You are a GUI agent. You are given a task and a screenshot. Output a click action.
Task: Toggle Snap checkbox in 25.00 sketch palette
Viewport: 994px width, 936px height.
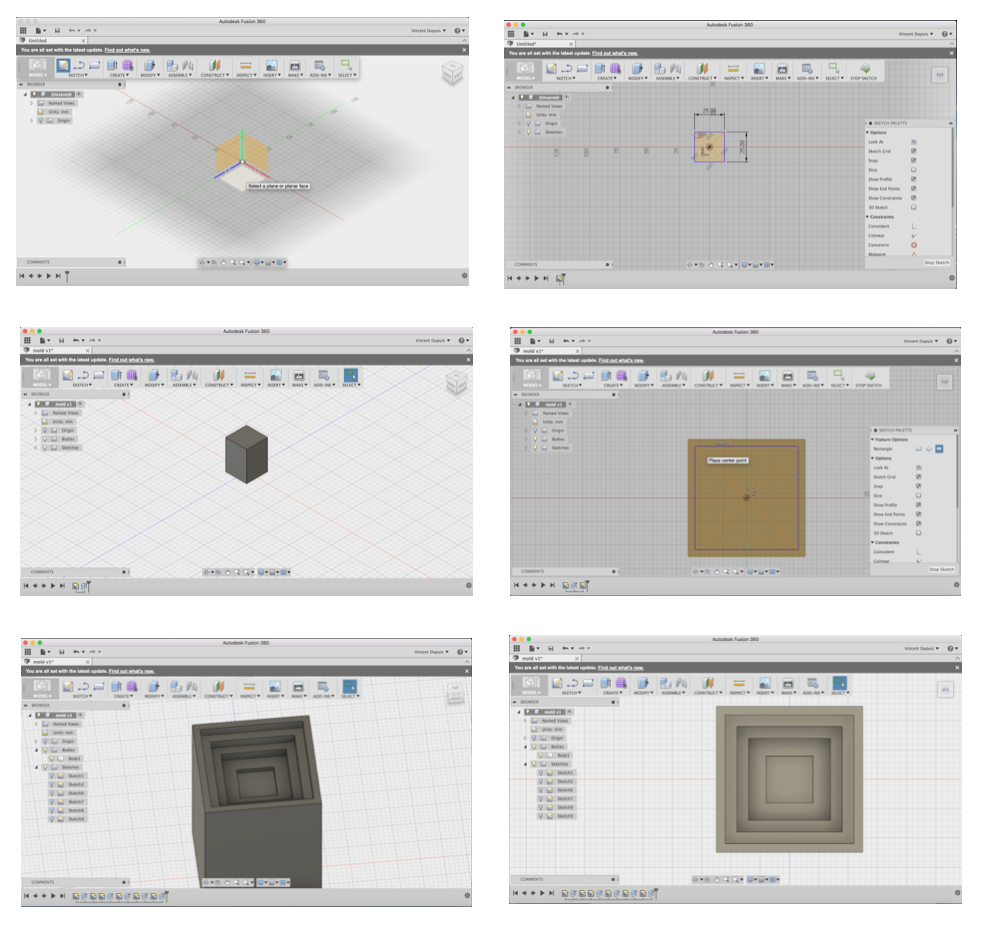(x=913, y=160)
